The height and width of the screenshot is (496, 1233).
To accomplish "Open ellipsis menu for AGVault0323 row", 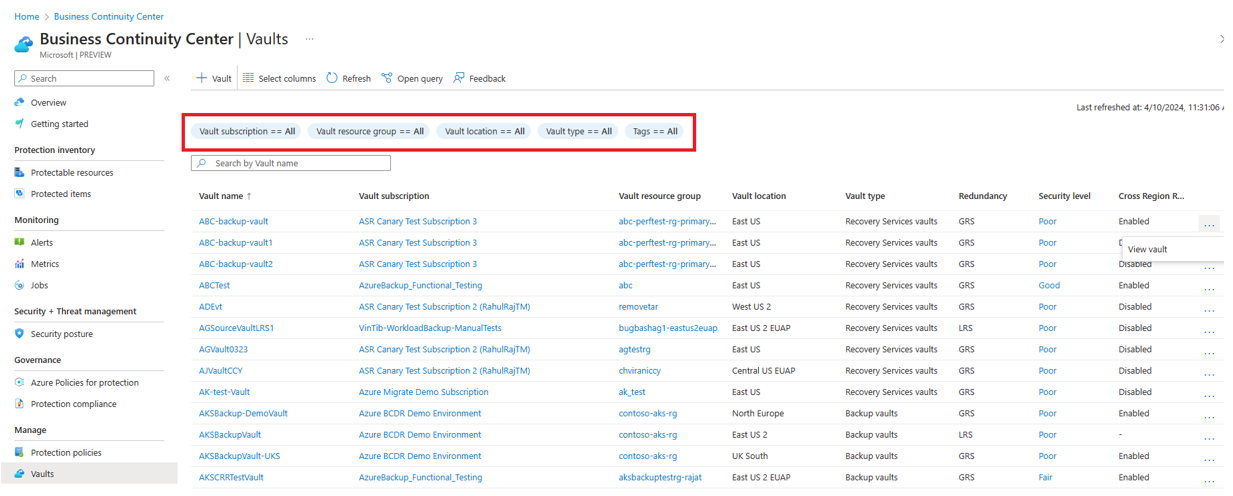I will point(1209,353).
